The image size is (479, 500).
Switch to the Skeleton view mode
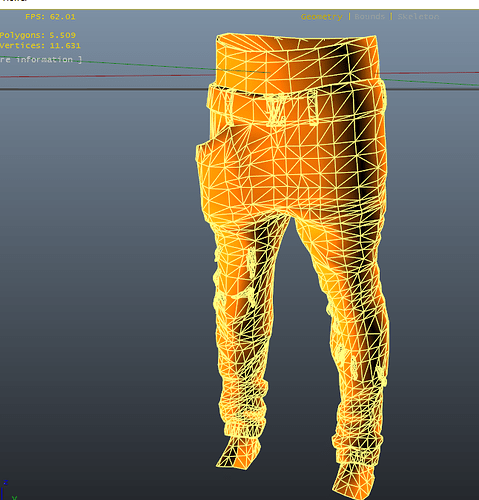pyautogui.click(x=418, y=17)
